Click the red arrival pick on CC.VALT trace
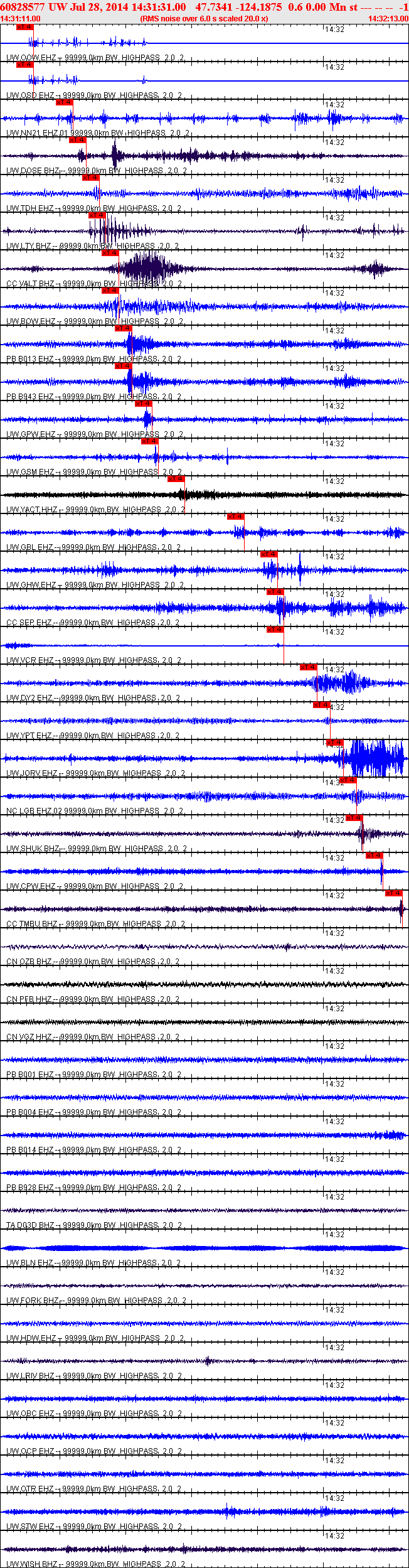Viewport: 409px width, 1568px height. click(x=110, y=253)
